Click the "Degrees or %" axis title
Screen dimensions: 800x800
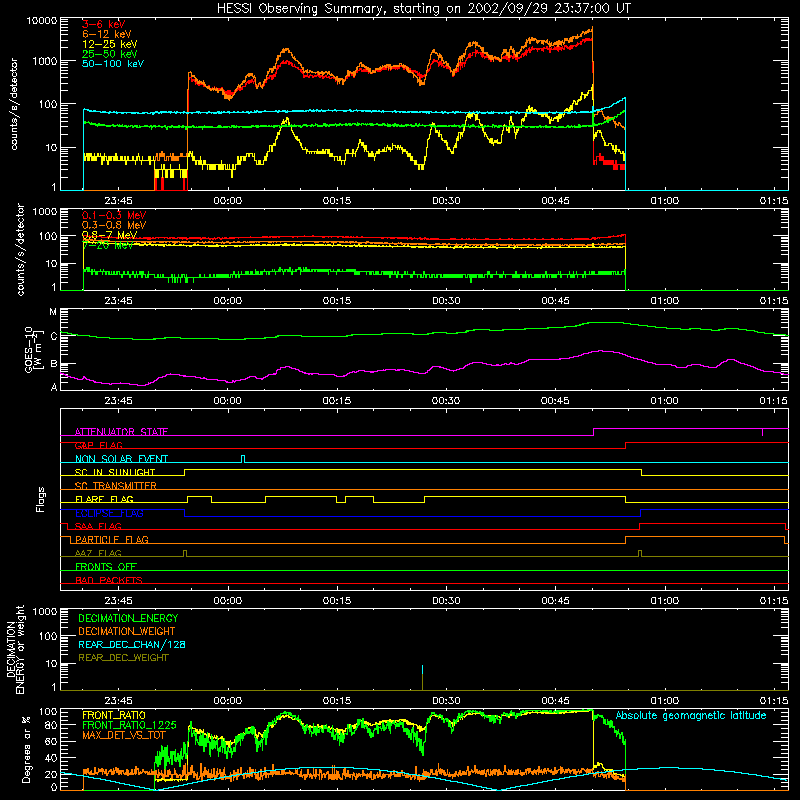26,749
